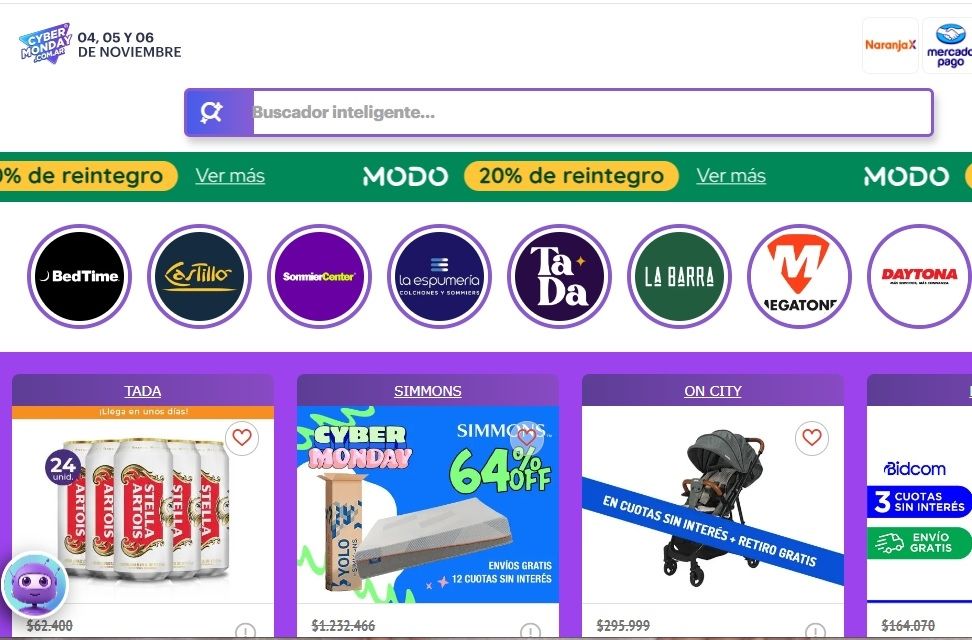The width and height of the screenshot is (972, 640).
Task: Click Ver más after 20% de reintegro
Action: (731, 176)
